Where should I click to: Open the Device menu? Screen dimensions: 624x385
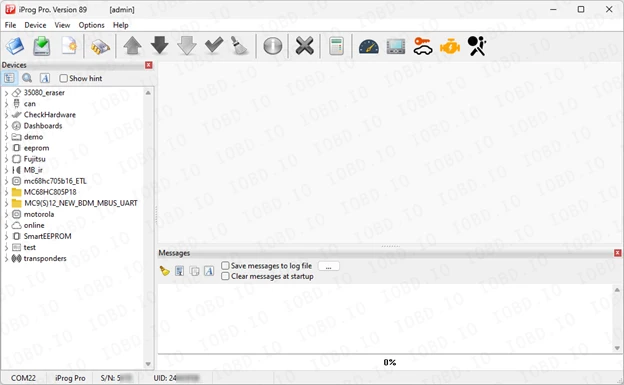point(35,25)
